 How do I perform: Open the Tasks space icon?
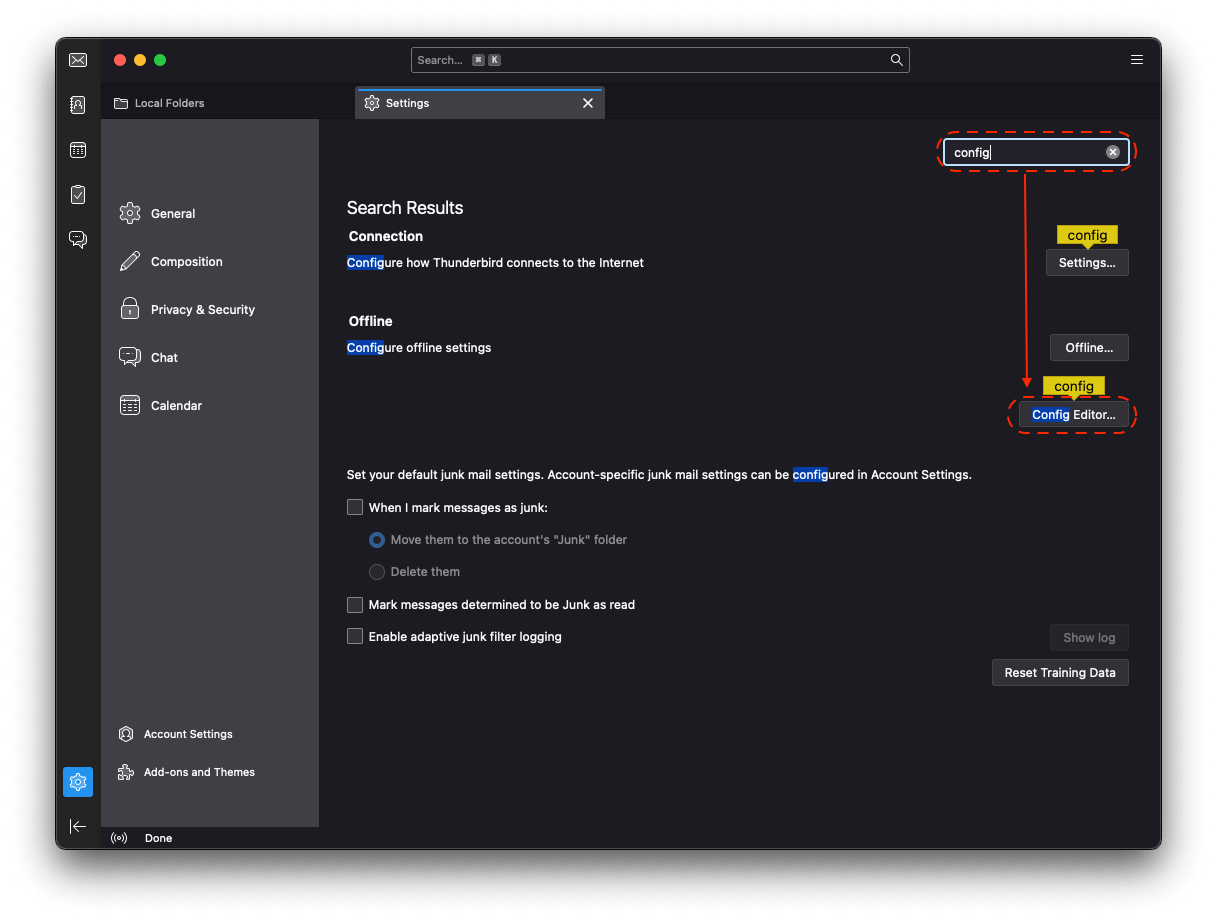78,195
